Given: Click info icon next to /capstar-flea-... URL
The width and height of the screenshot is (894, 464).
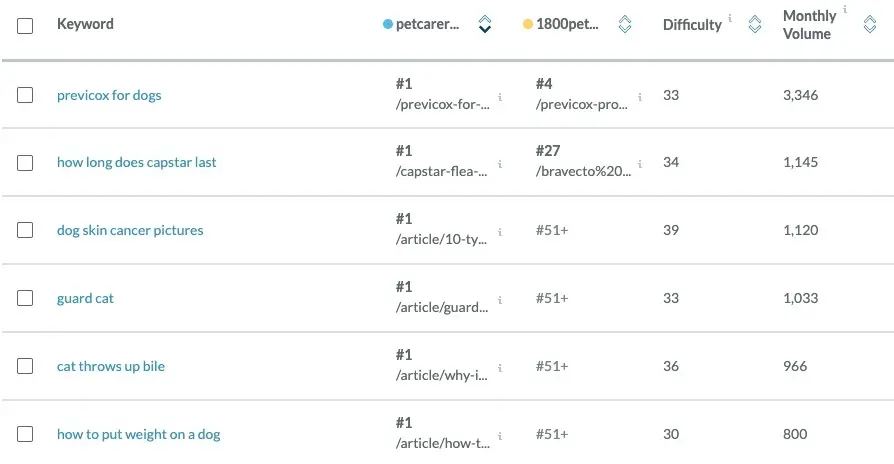Looking at the screenshot, I should 500,164.
